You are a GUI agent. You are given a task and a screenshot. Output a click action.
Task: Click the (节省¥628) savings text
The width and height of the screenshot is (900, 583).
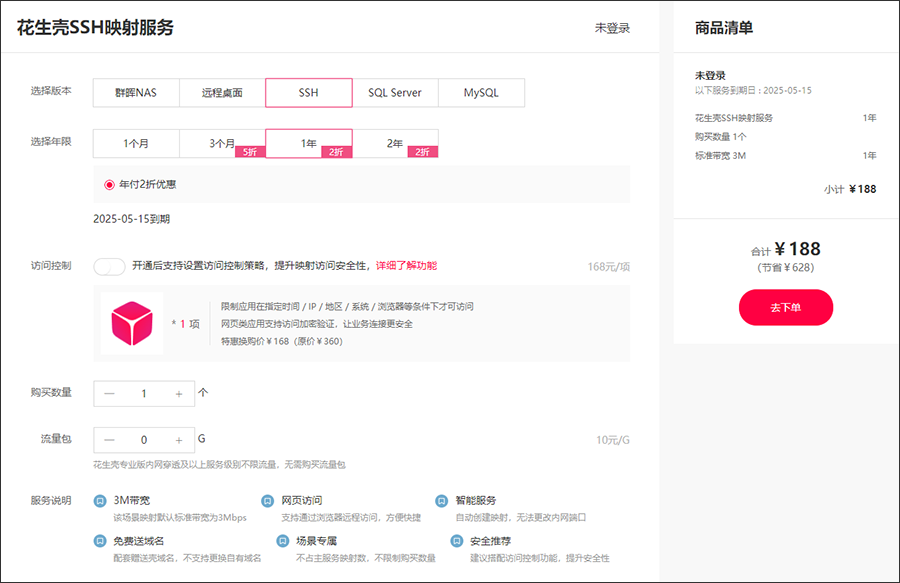coord(786,267)
